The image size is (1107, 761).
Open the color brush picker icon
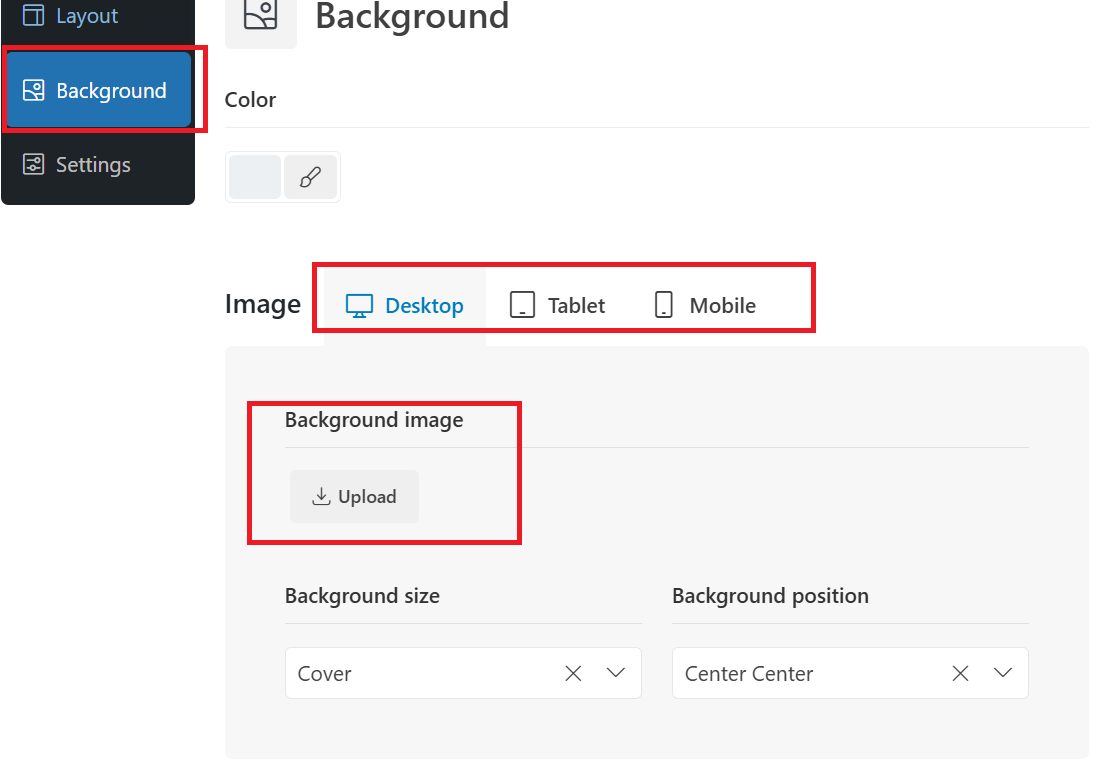310,177
